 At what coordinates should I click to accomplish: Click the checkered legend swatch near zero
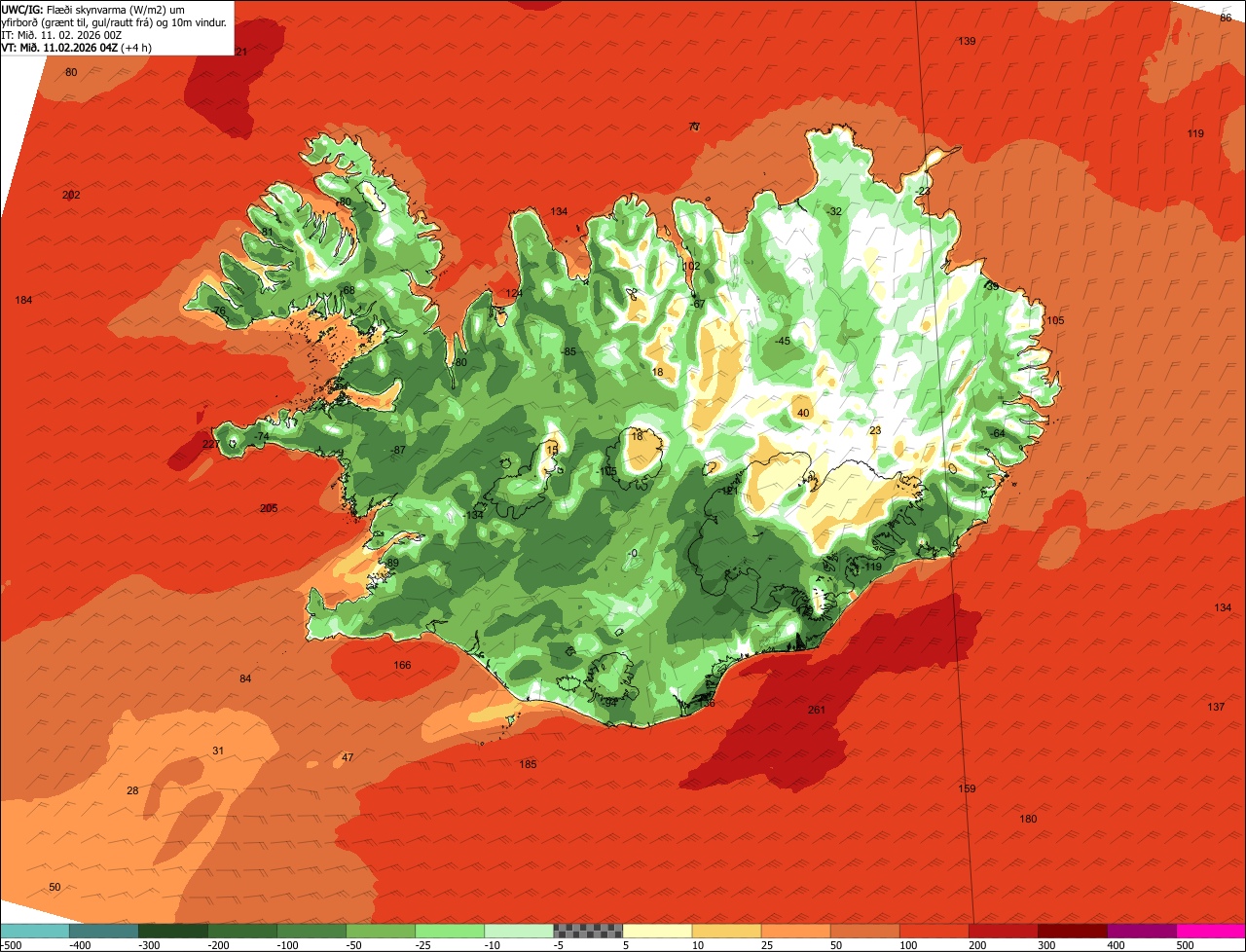[587, 930]
